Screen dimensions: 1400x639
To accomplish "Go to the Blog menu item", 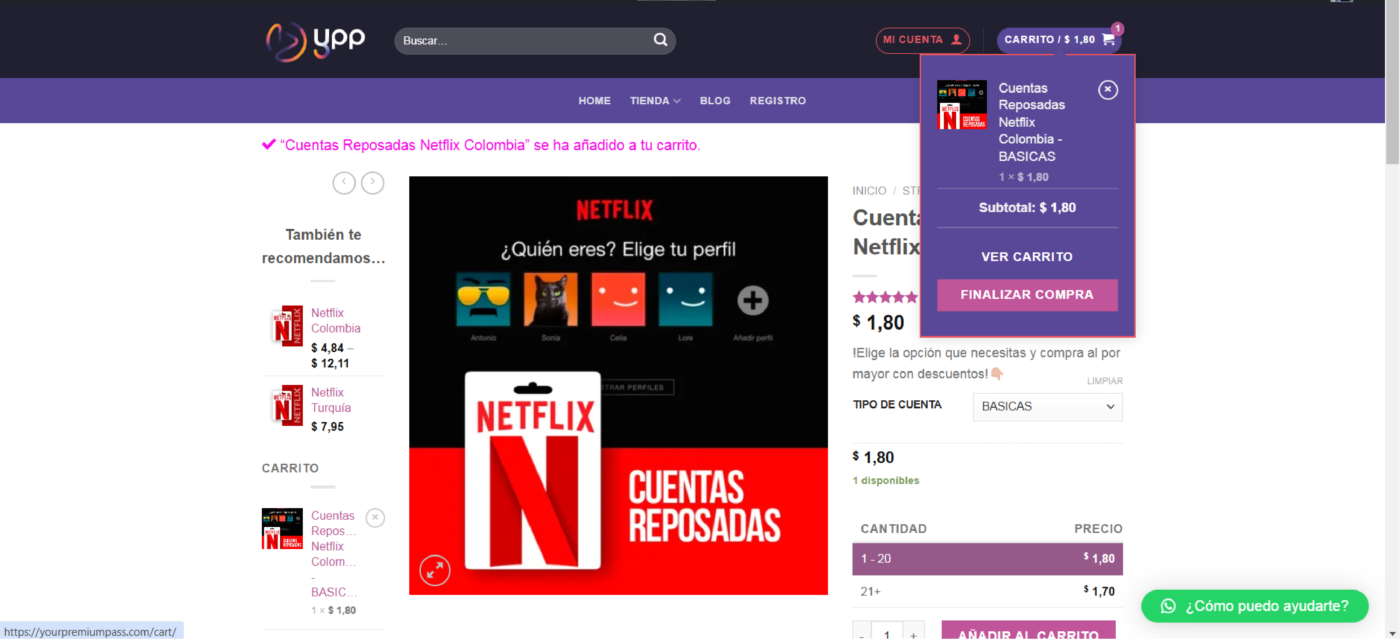I will point(715,101).
